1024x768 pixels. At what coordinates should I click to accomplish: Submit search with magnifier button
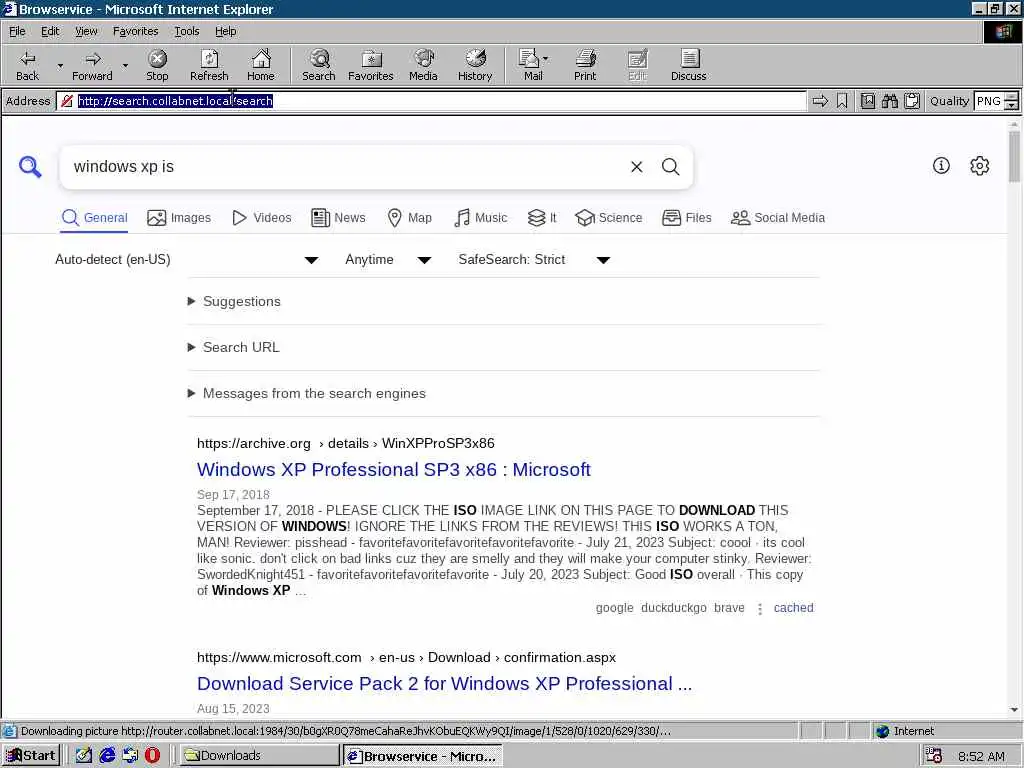click(x=671, y=167)
